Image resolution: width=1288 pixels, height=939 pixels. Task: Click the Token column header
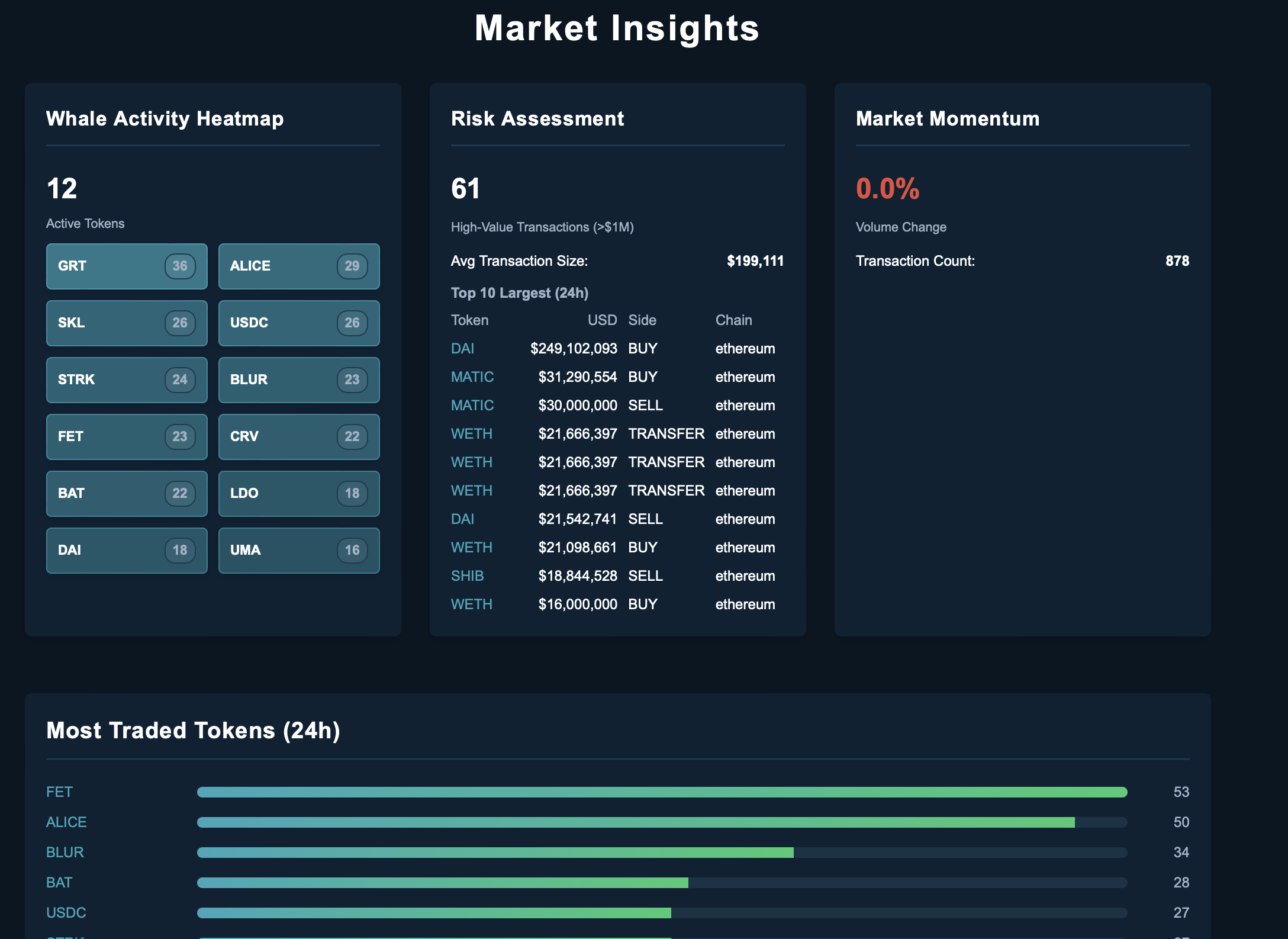pos(469,320)
